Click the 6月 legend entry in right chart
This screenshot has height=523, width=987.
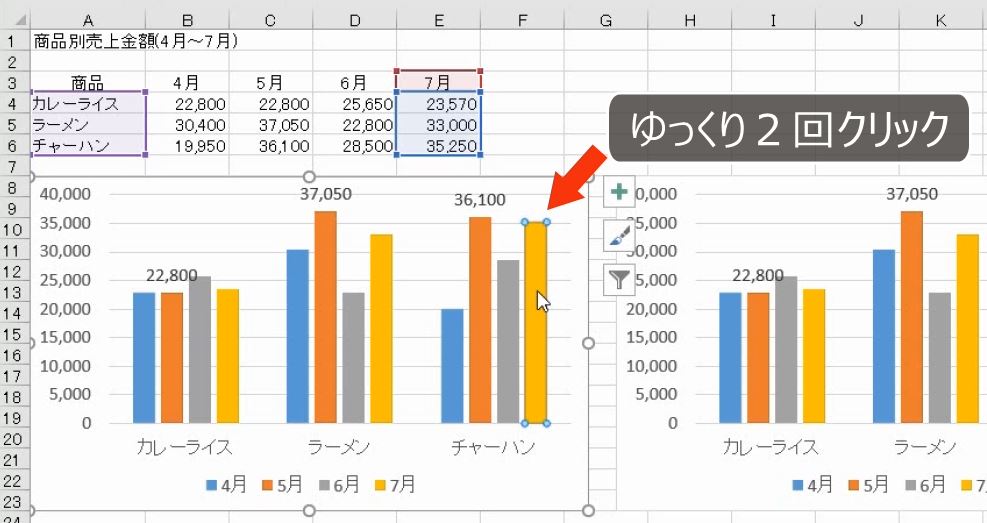pos(925,485)
